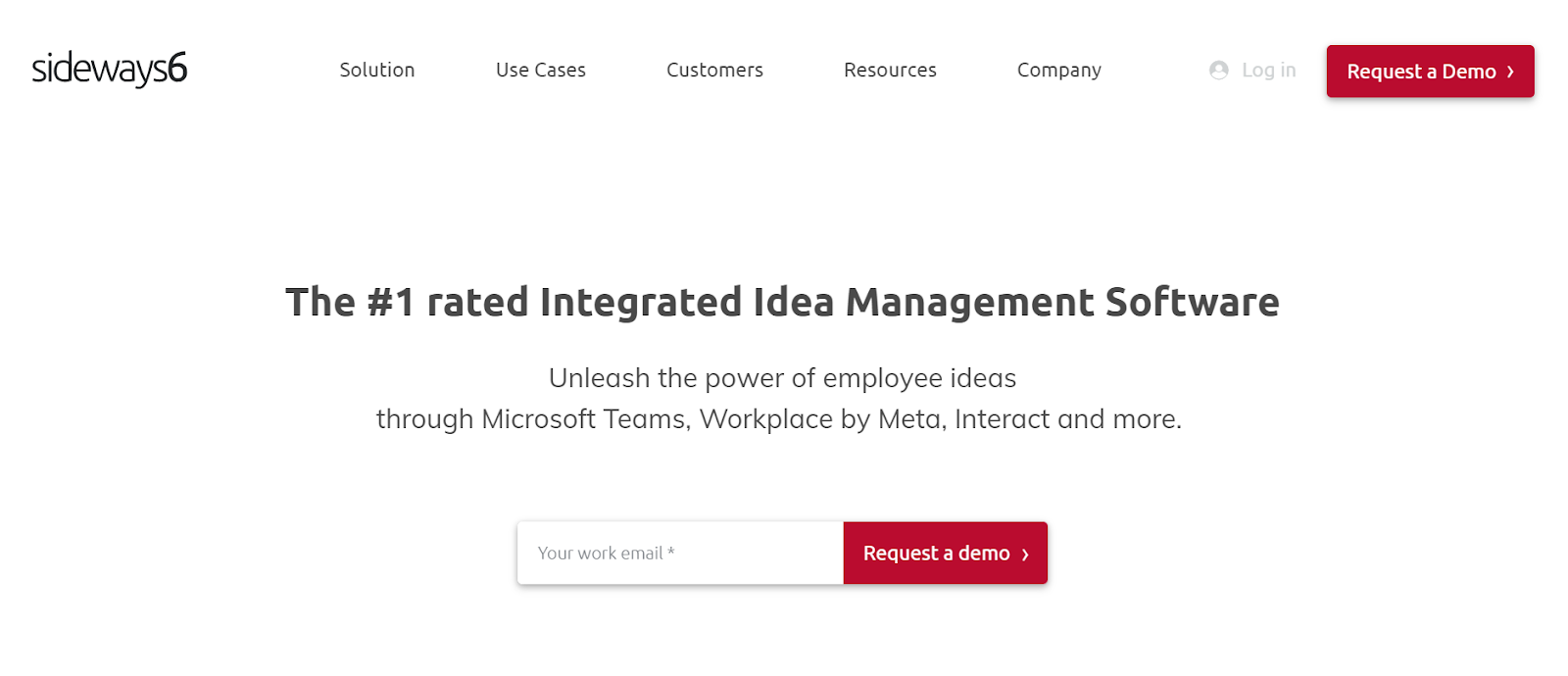Screen dimensions: 1568x676
Task: Submit the Request a demo form button
Action: 946,554
